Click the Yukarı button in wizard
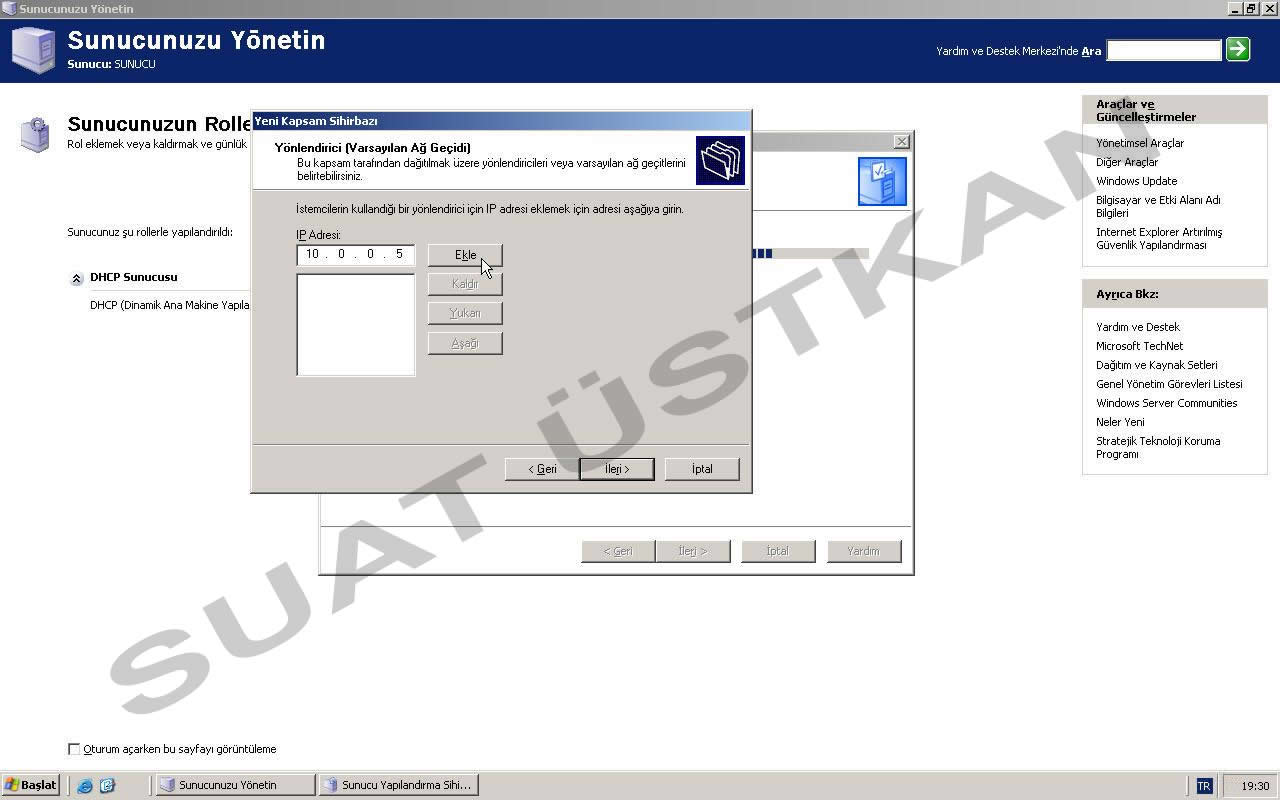Image resolution: width=1280 pixels, height=800 pixels. pos(465,313)
